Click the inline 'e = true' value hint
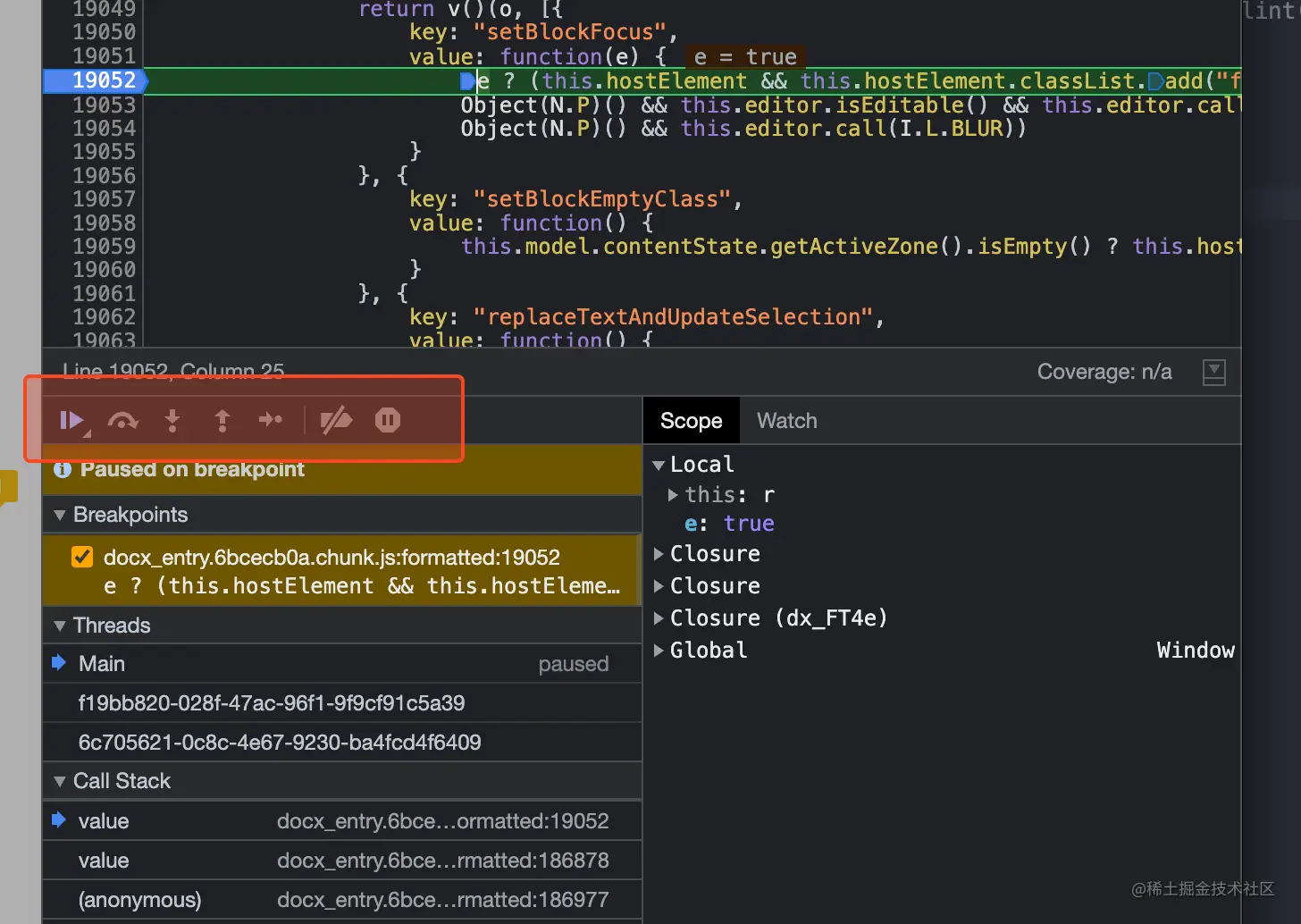Image resolution: width=1301 pixels, height=924 pixels. point(745,57)
